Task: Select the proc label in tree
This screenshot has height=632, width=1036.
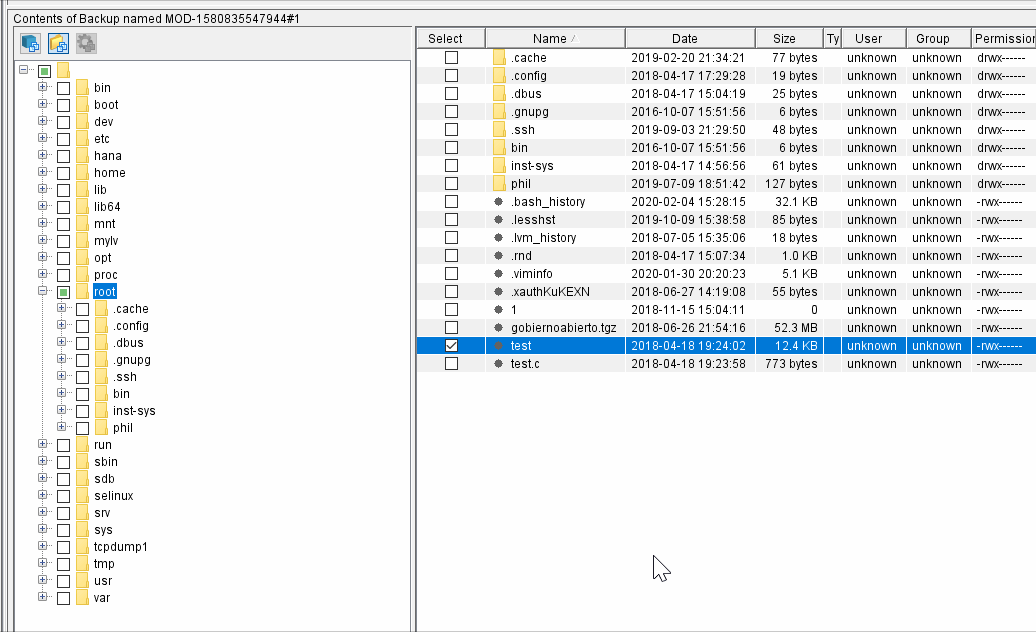Action: point(106,275)
